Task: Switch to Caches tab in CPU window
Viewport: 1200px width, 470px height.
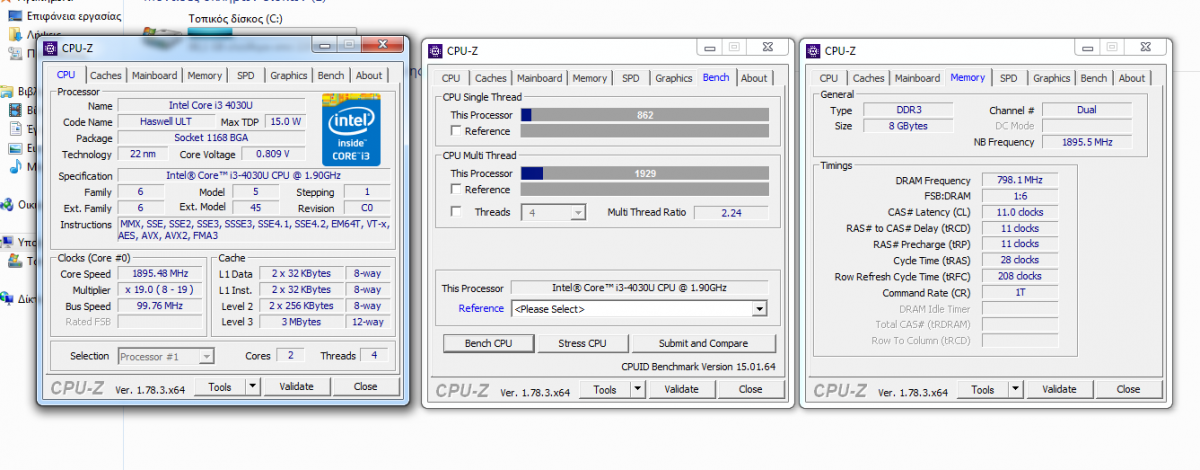Action: point(105,75)
